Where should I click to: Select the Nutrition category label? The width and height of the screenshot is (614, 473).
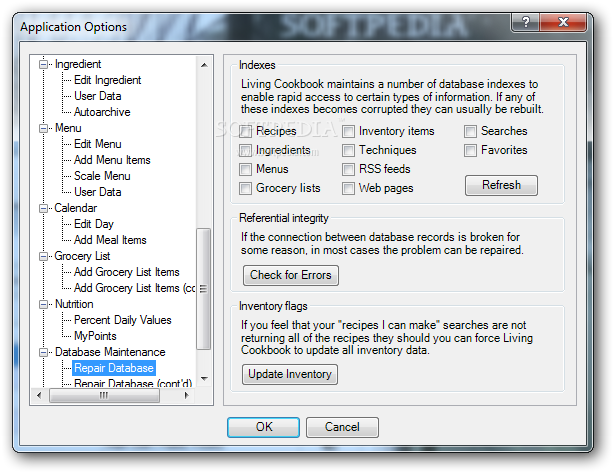74,304
